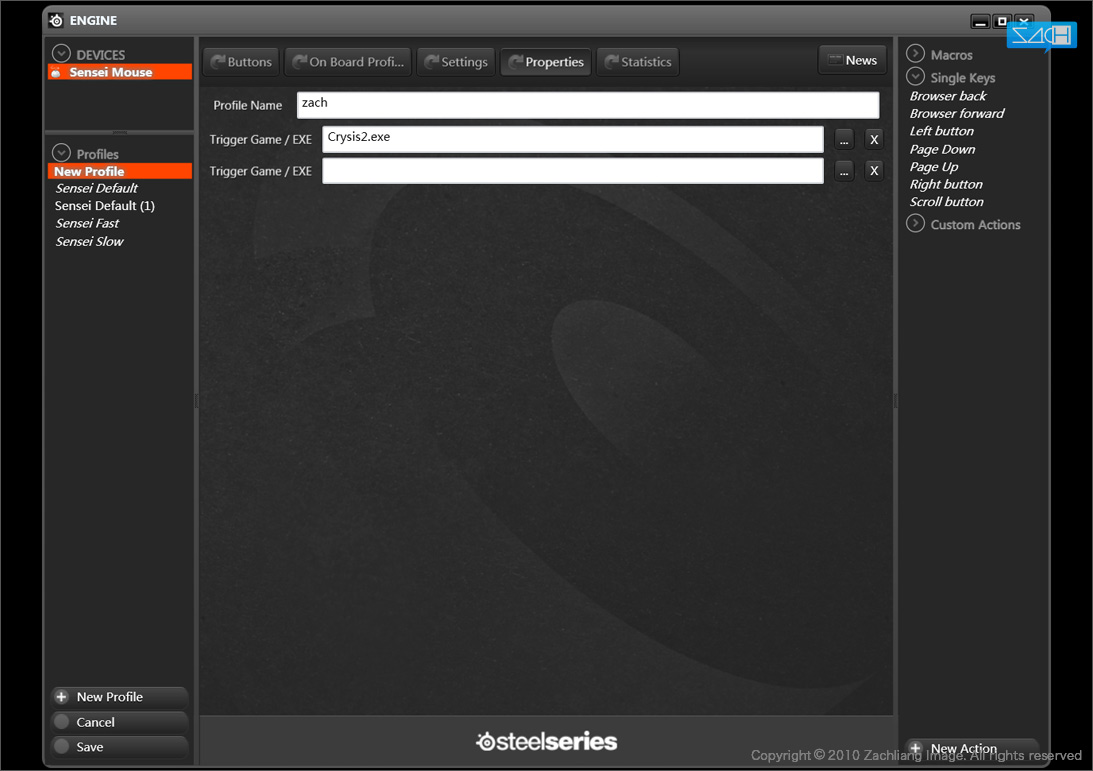Minimize the ENGINE window

point(980,22)
